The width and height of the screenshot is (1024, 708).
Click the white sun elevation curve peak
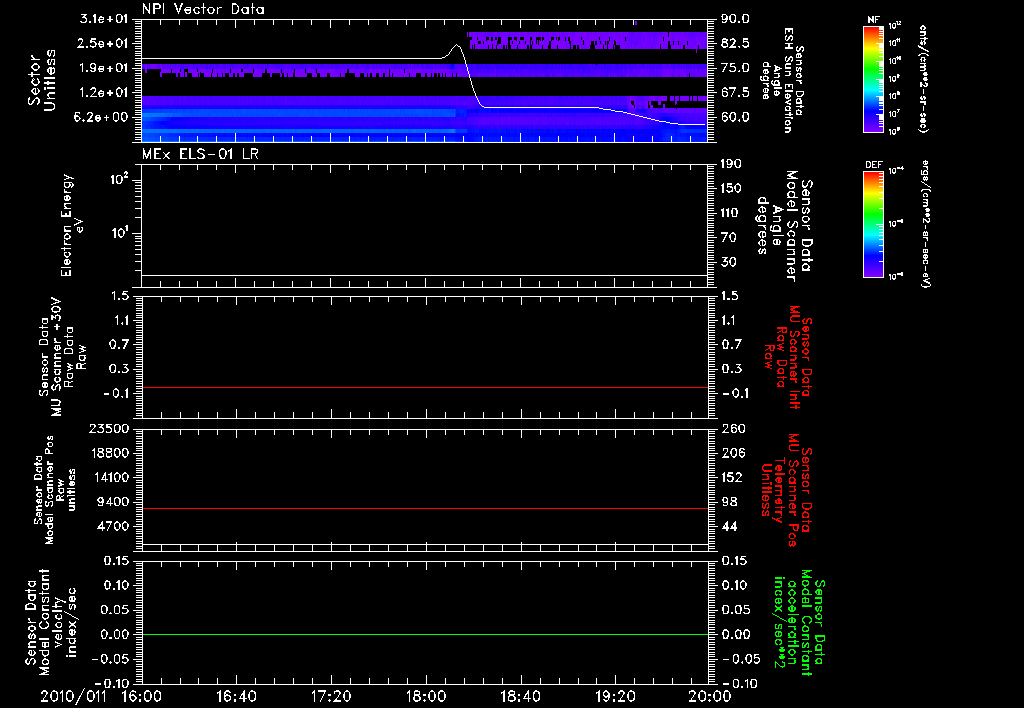pos(456,45)
